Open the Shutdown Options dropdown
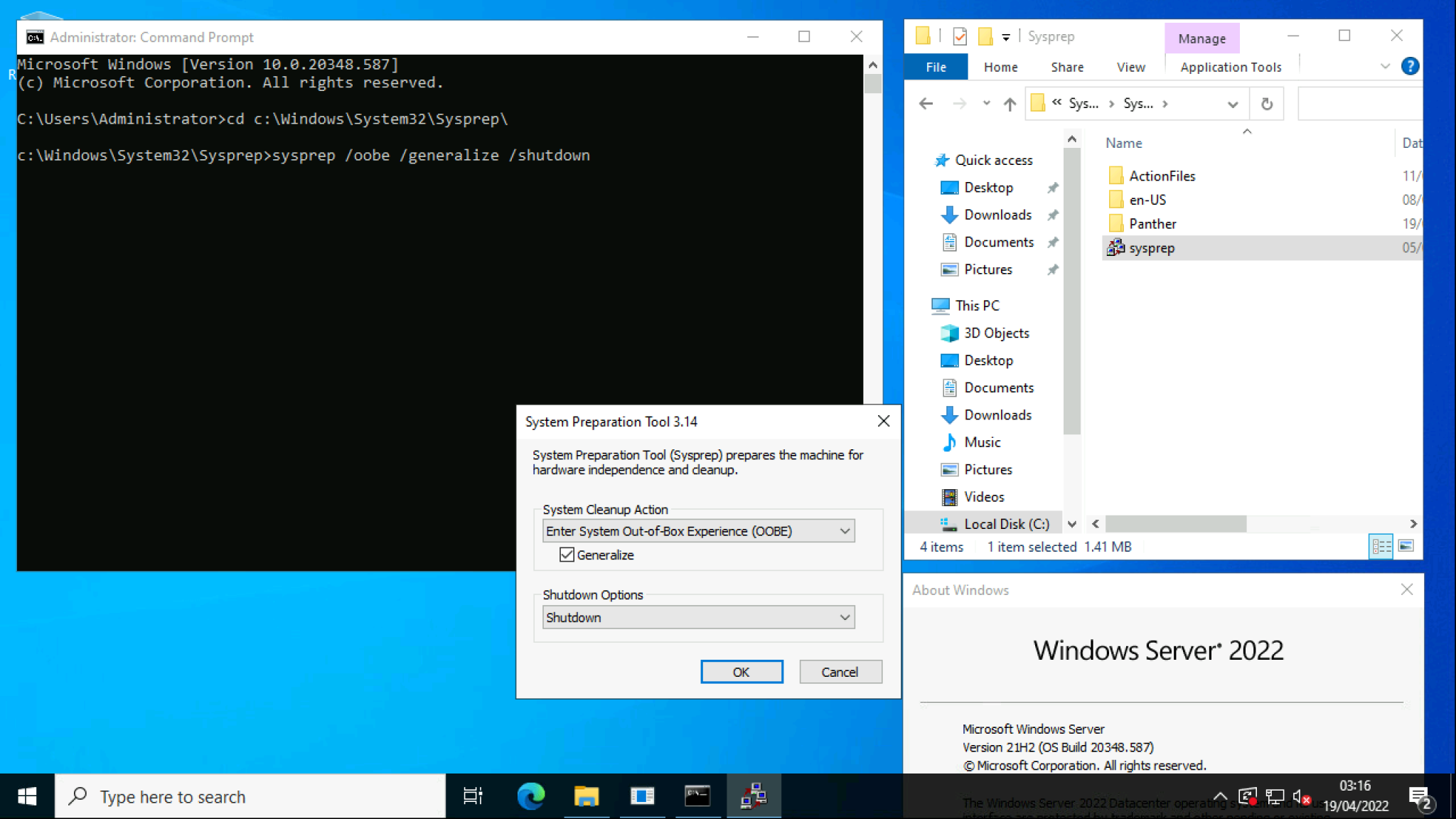 coord(698,617)
